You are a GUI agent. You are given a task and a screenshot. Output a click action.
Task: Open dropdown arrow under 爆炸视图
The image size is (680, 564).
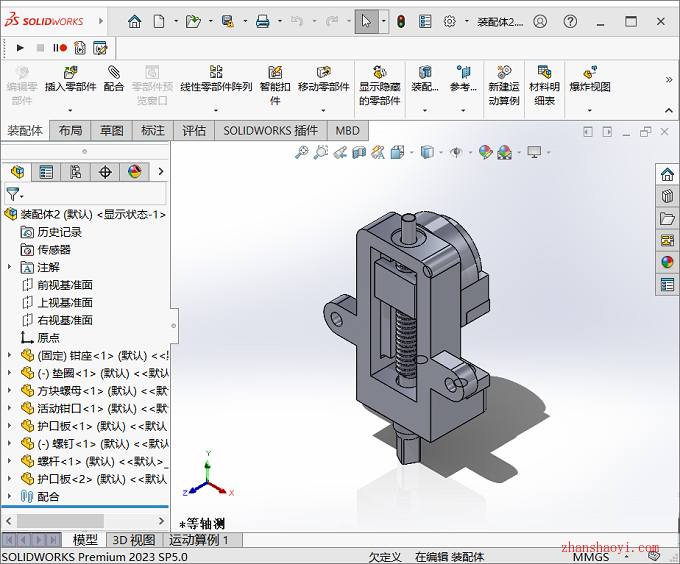[590, 111]
